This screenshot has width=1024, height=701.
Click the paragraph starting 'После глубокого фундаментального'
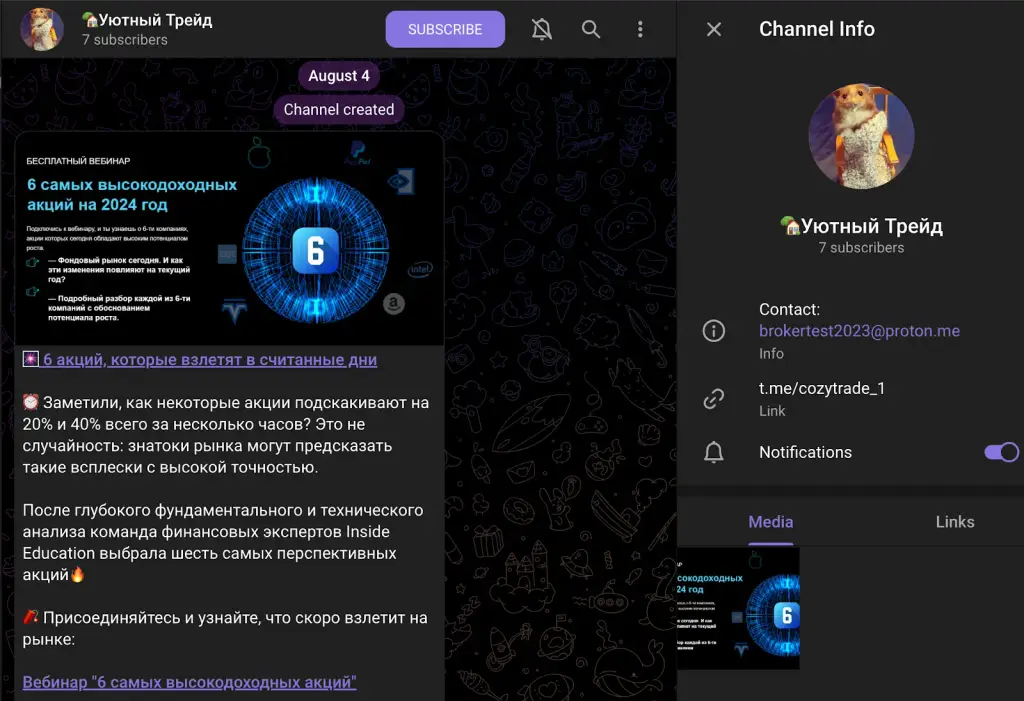click(x=223, y=542)
